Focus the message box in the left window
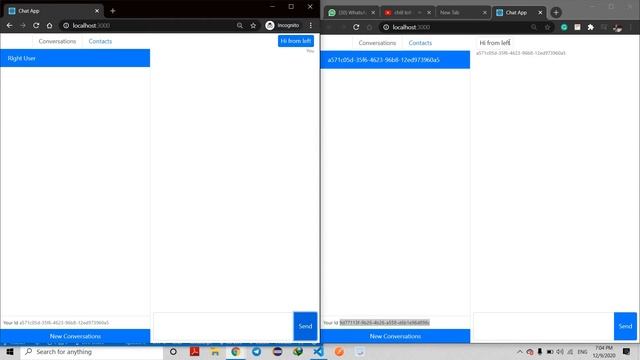This screenshot has width=640, height=360. point(223,326)
